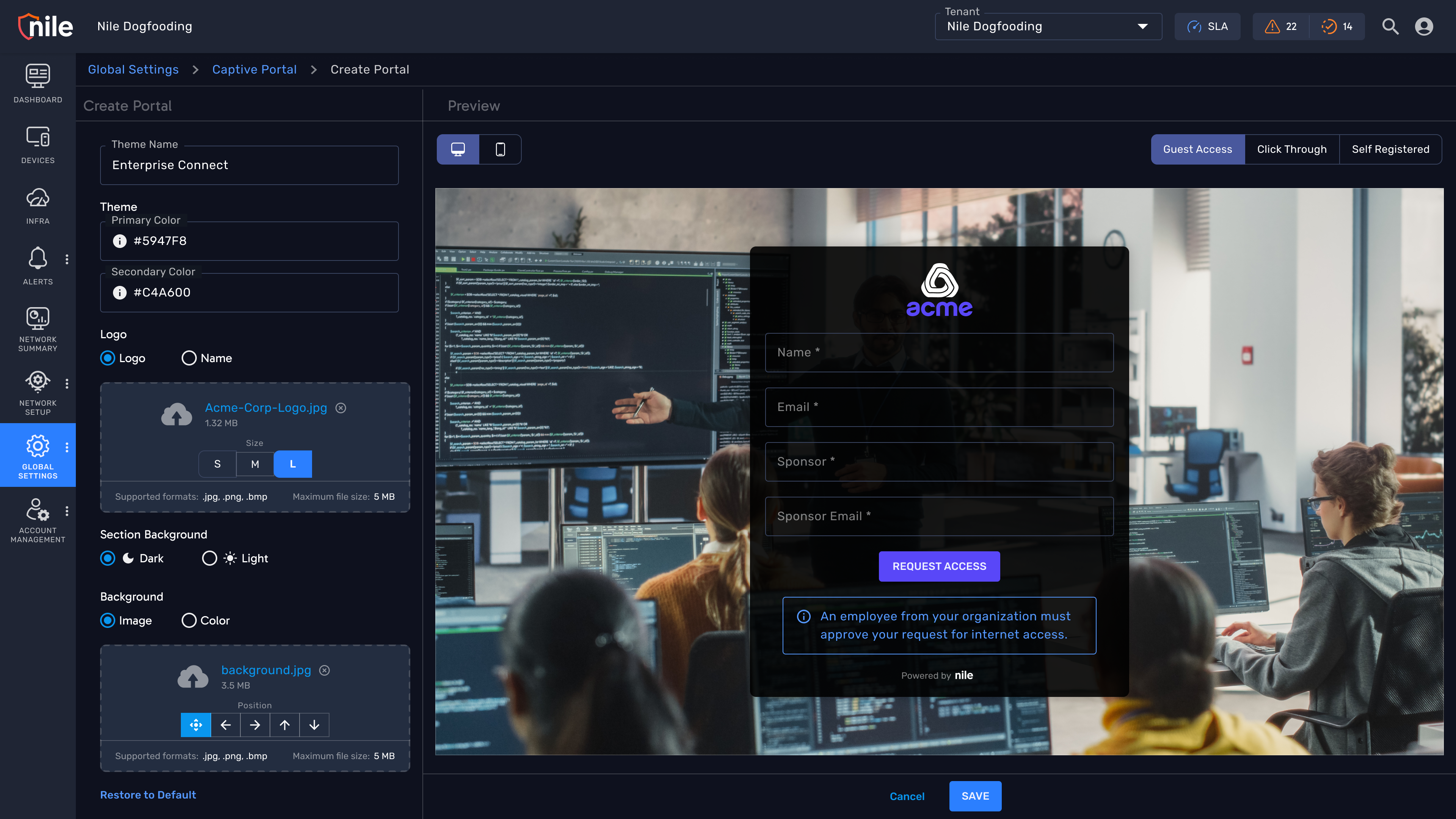Select the Name radio option for logo
The image size is (1456, 819).
pos(189,358)
